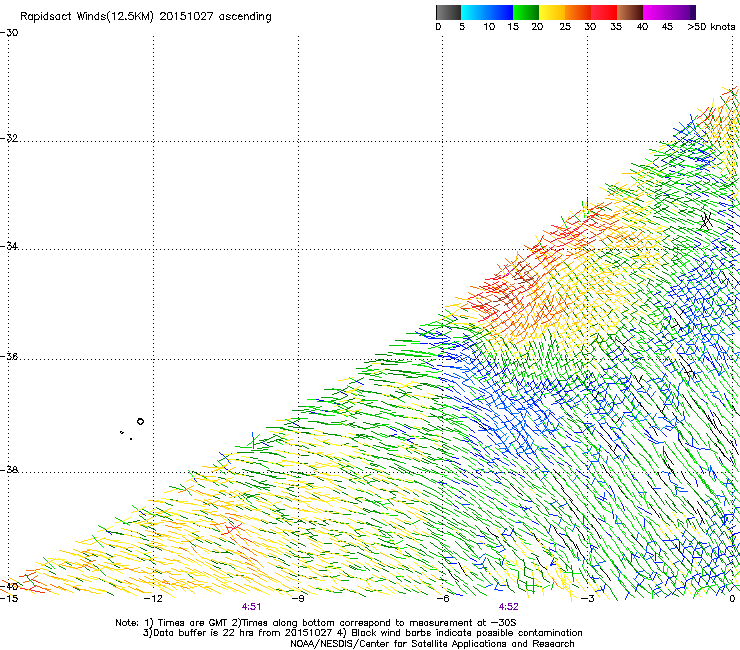Click the longitude label '-9'
The height and width of the screenshot is (650, 740).
tap(298, 599)
